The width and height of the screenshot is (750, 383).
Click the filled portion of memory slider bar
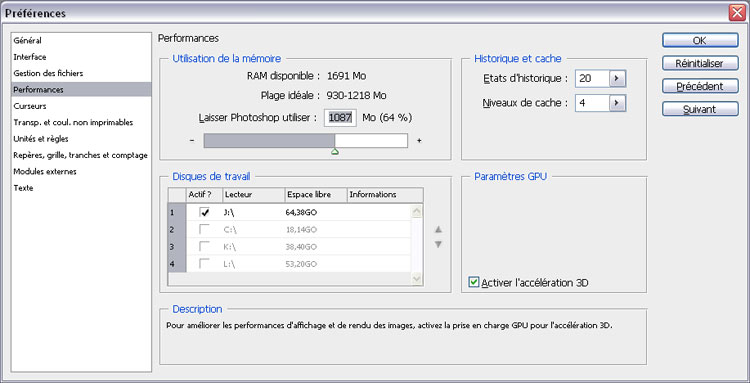tap(269, 141)
